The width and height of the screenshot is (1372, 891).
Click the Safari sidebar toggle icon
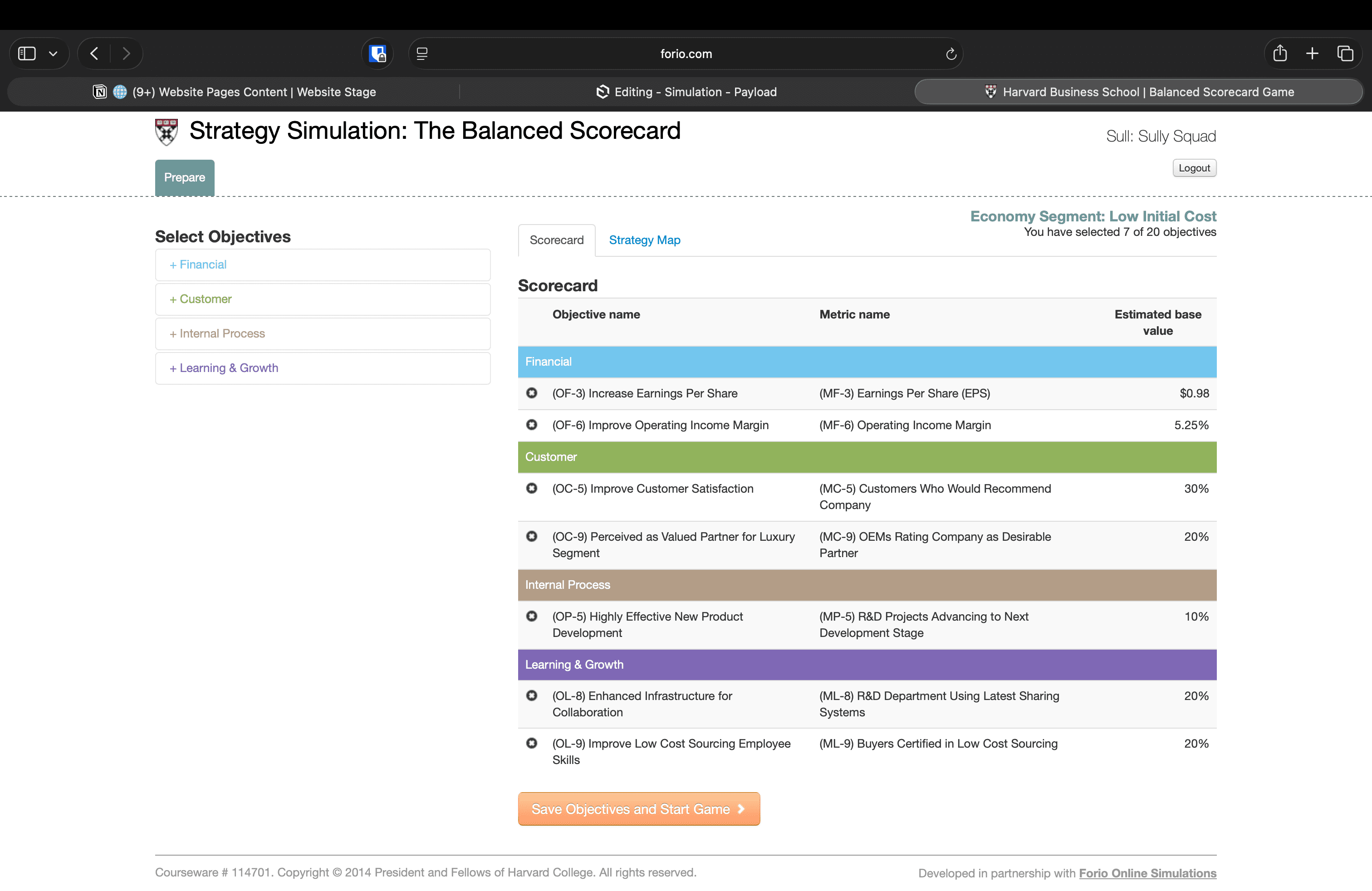point(27,54)
